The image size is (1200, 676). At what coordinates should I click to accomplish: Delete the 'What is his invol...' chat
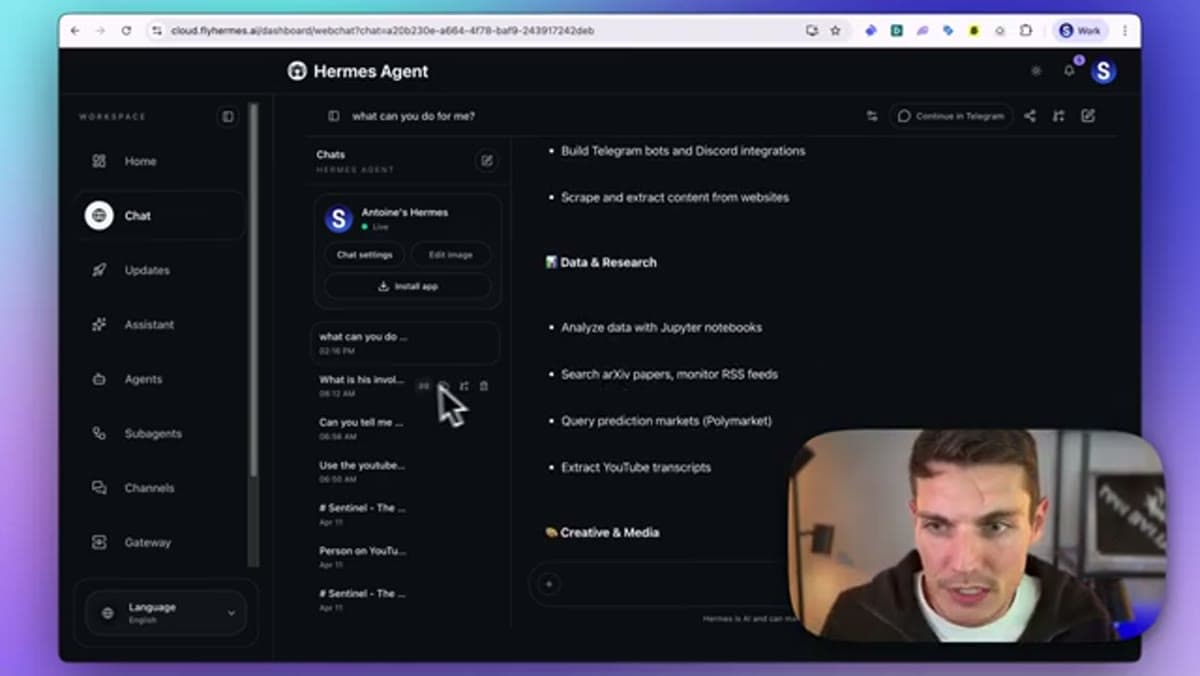point(484,386)
